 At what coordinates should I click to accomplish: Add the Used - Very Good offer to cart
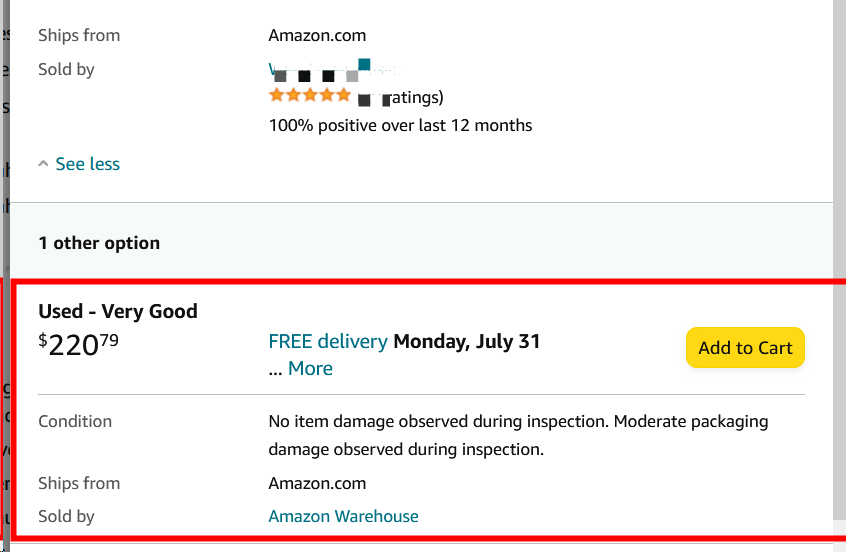[x=745, y=348]
